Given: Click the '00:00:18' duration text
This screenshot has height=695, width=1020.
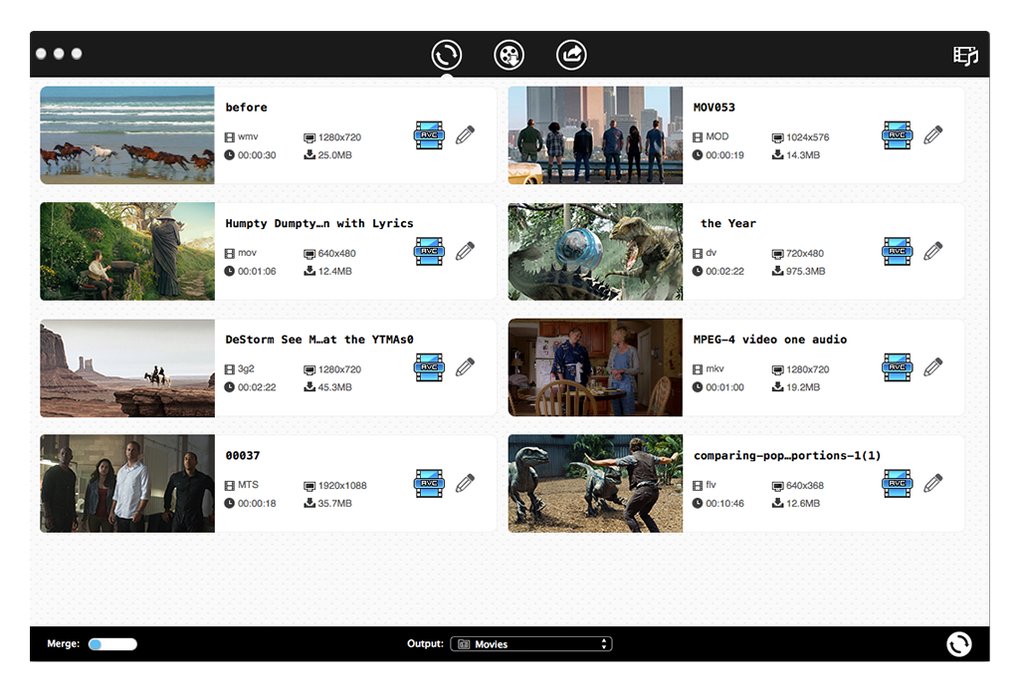Looking at the screenshot, I should coord(257,503).
